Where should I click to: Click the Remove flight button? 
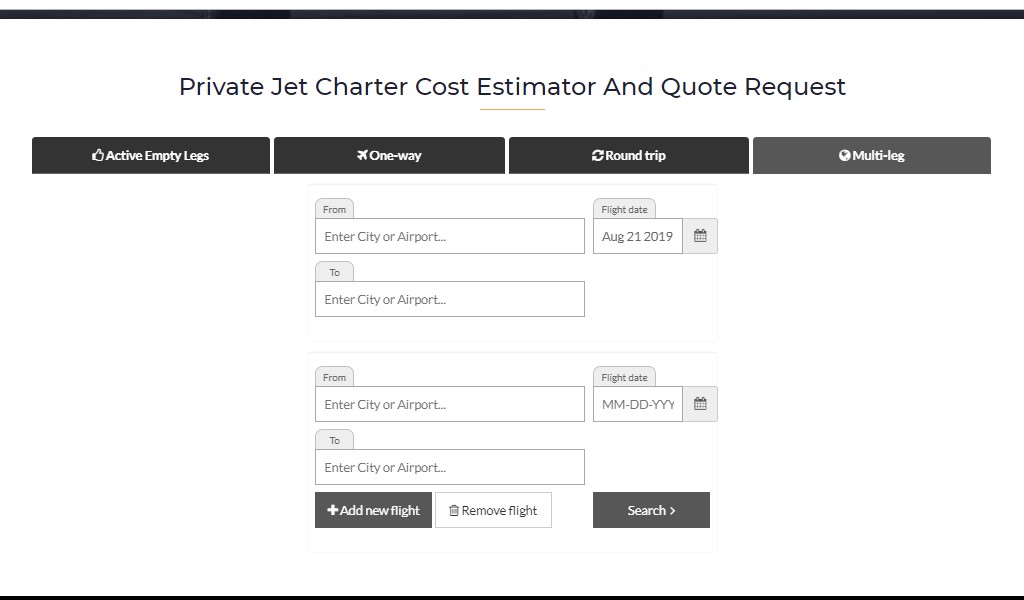pyautogui.click(x=493, y=510)
